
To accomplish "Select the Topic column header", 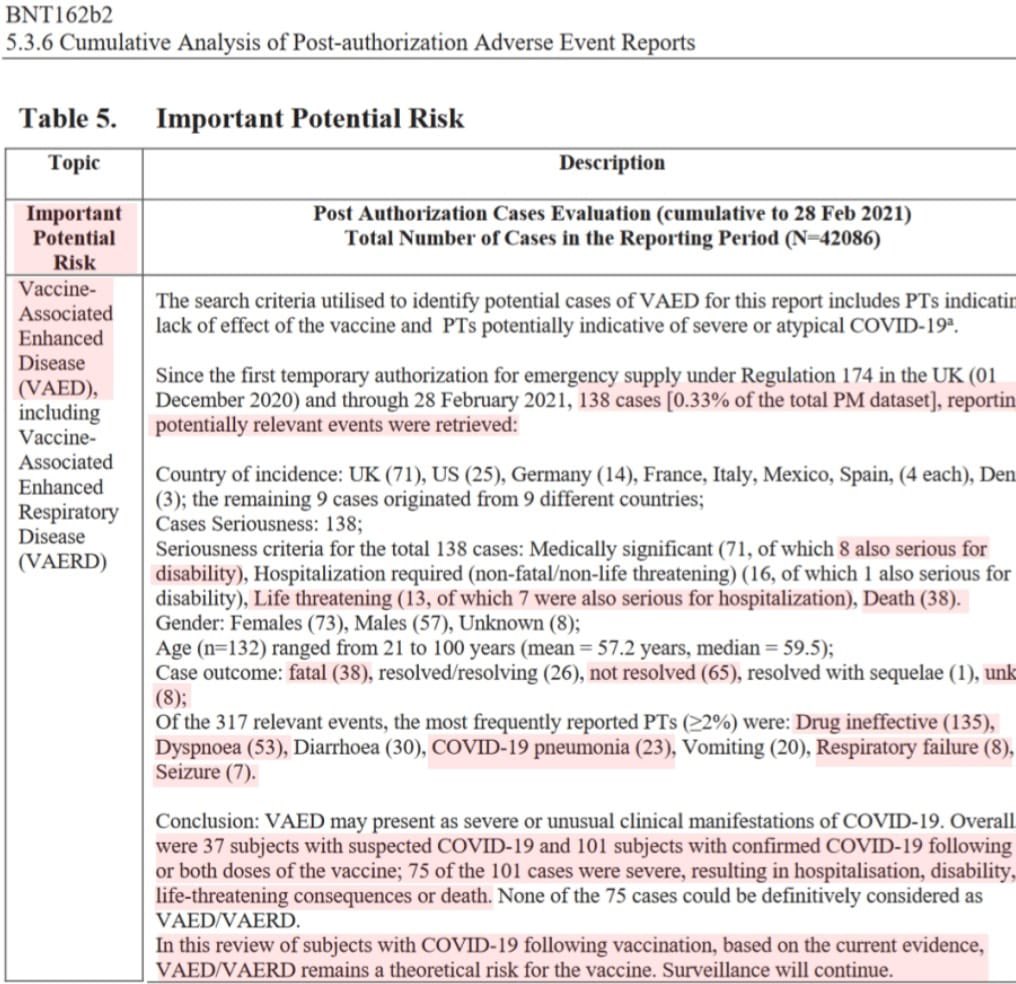I will (74, 163).
